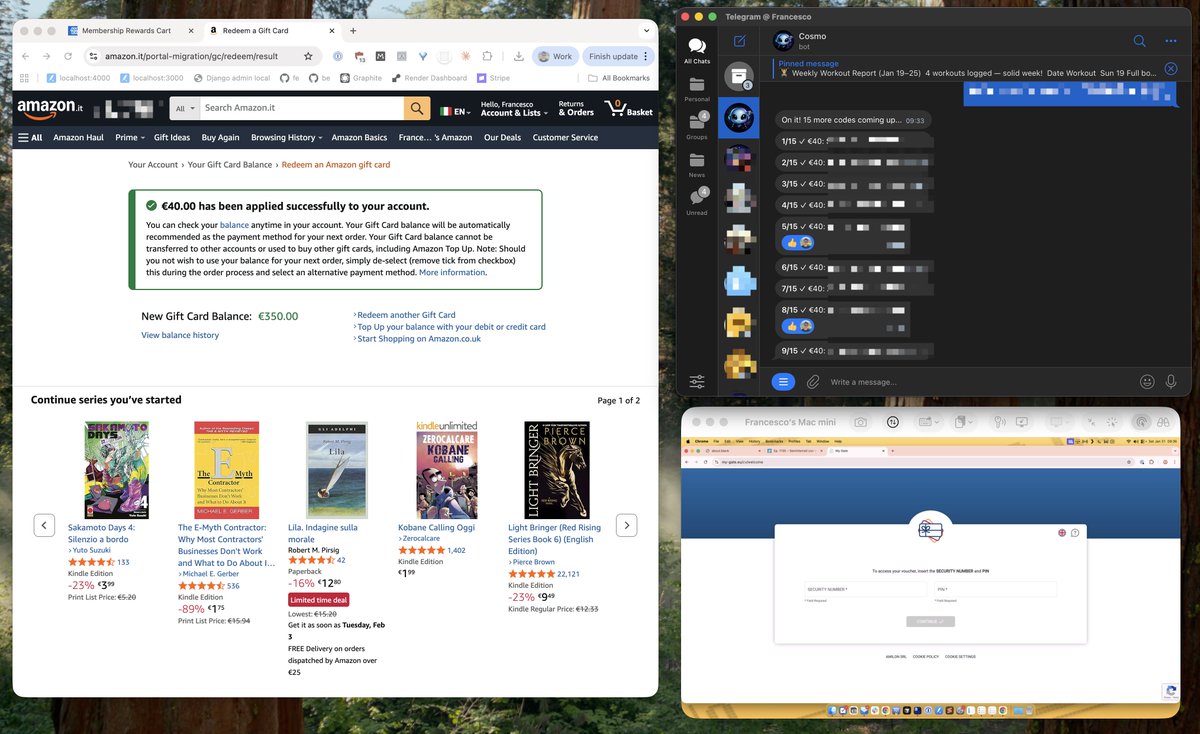1200x734 pixels.
Task: Open the bot commands menu button
Action: coord(784,382)
